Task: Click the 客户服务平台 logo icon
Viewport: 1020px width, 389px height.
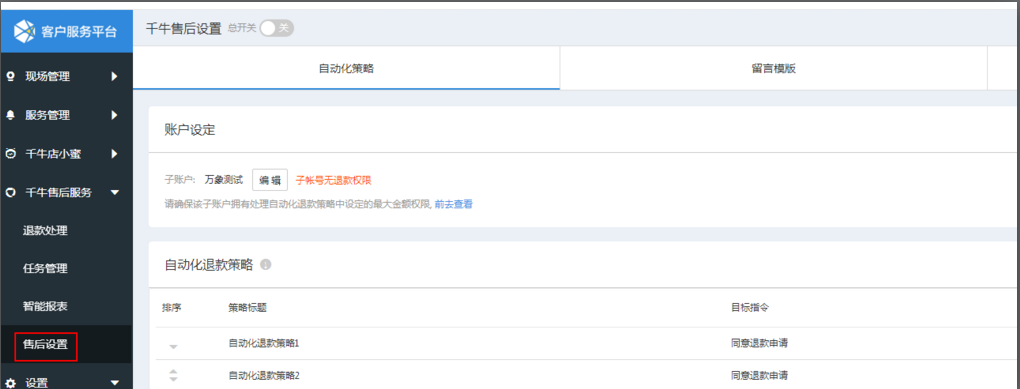Action: click(24, 31)
